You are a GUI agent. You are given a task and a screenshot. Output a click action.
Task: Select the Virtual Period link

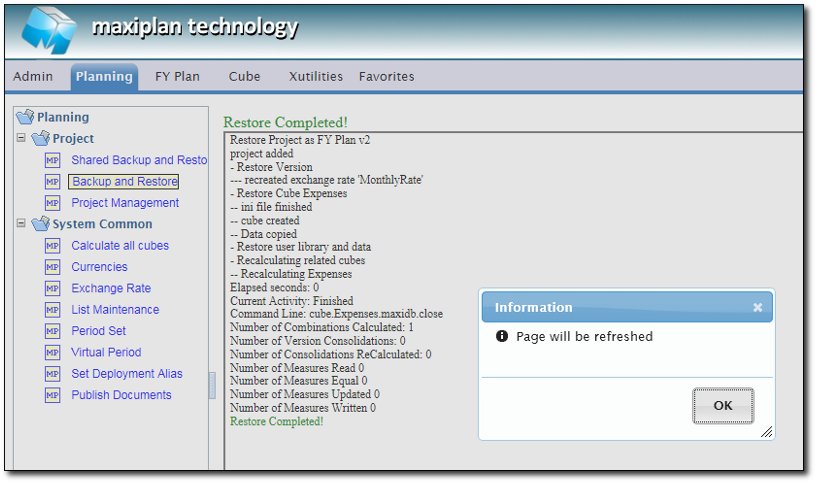coord(106,353)
